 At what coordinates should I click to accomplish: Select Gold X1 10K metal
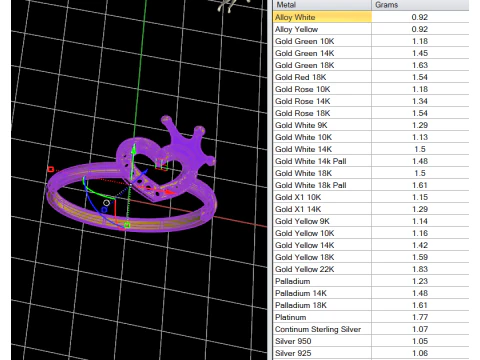[x=322, y=197]
